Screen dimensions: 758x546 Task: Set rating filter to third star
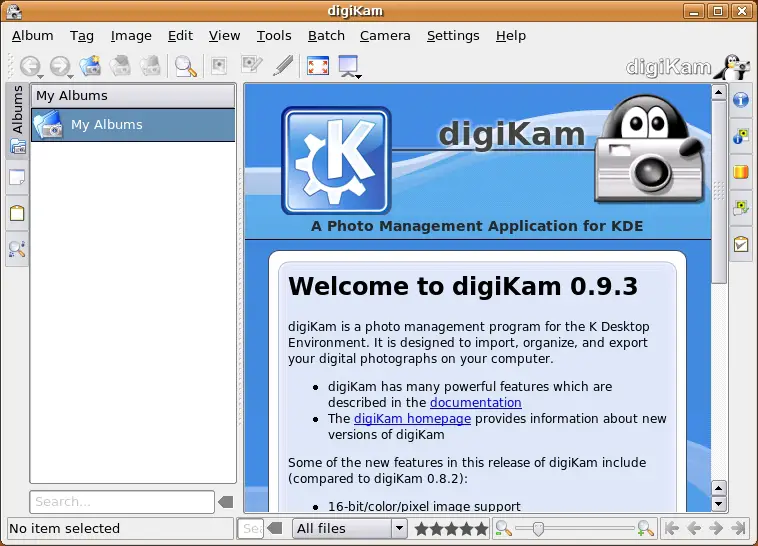(x=452, y=529)
